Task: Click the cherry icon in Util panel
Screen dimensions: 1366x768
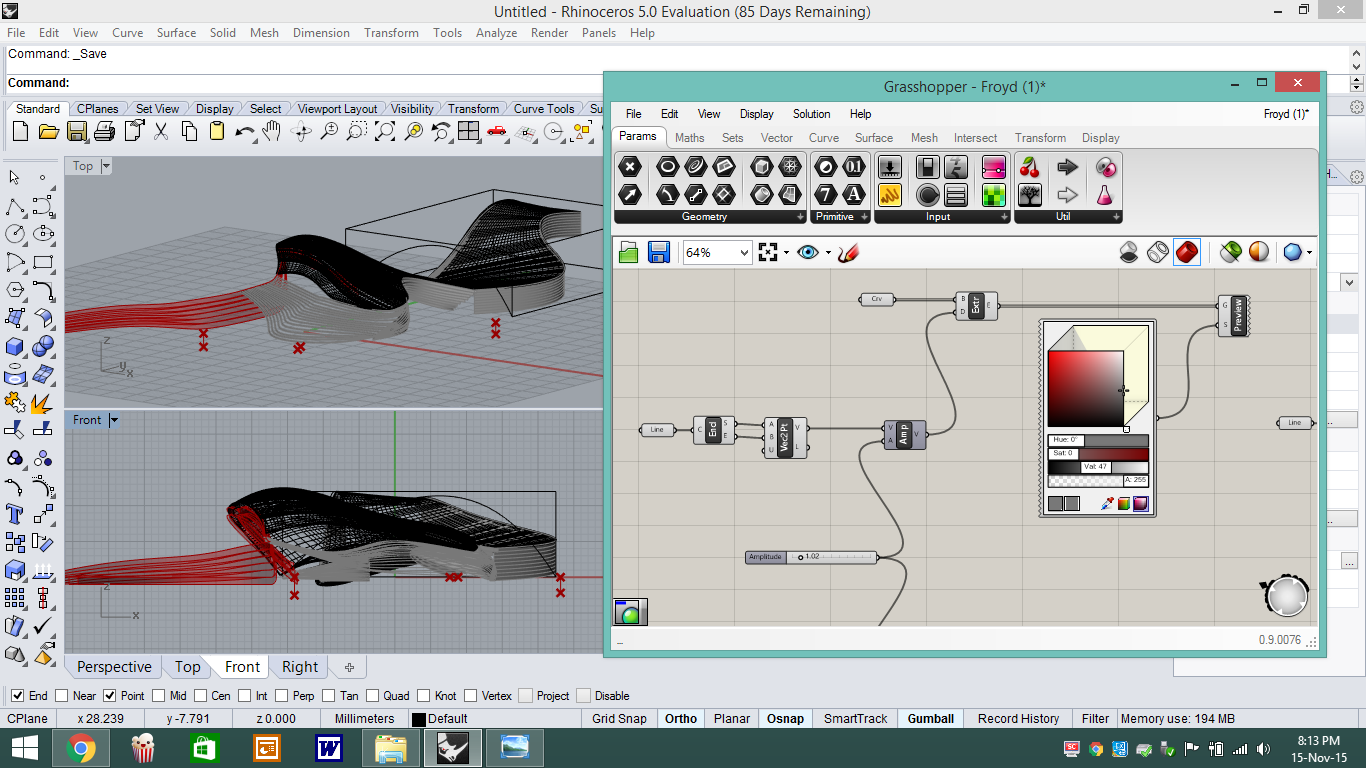Action: [x=1030, y=167]
